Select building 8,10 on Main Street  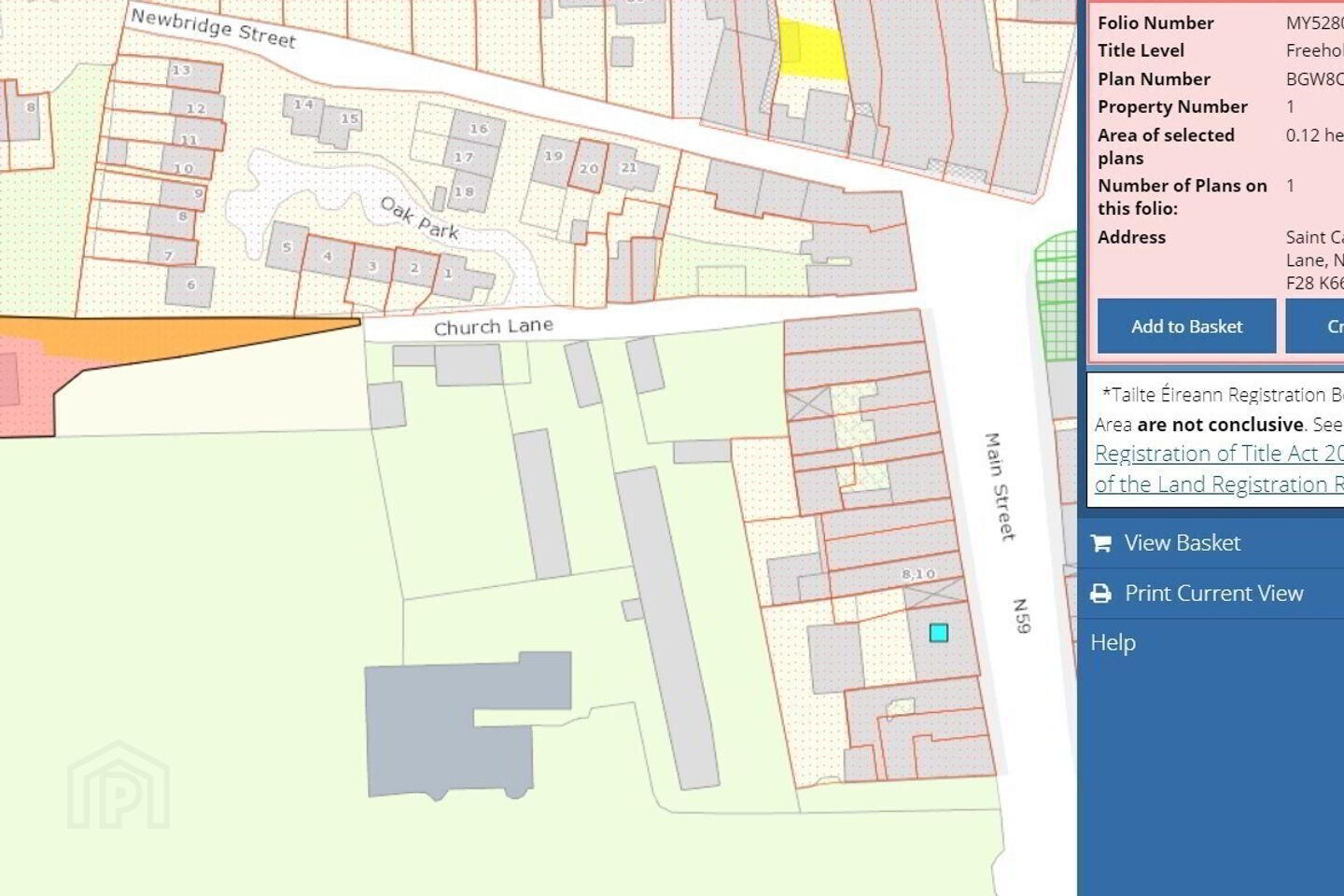tap(918, 574)
